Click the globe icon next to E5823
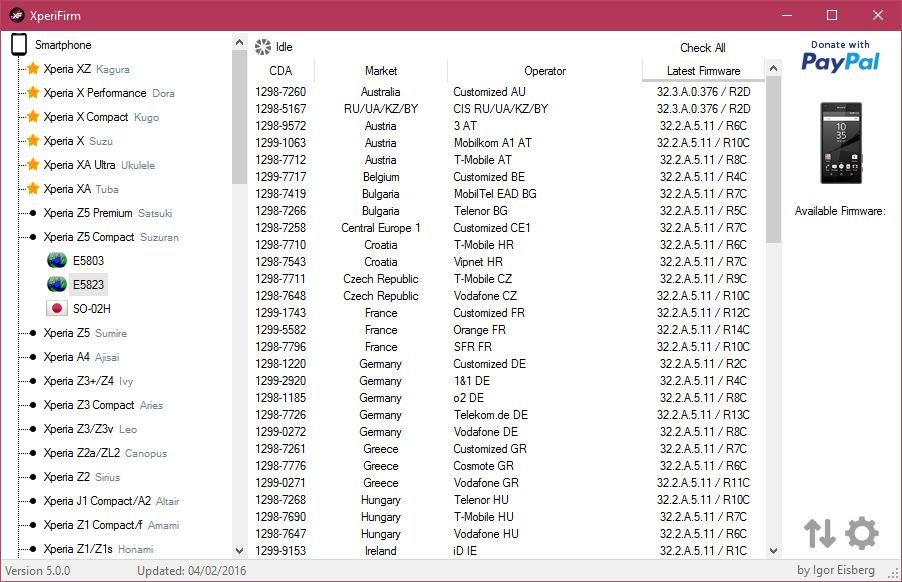 (57, 285)
